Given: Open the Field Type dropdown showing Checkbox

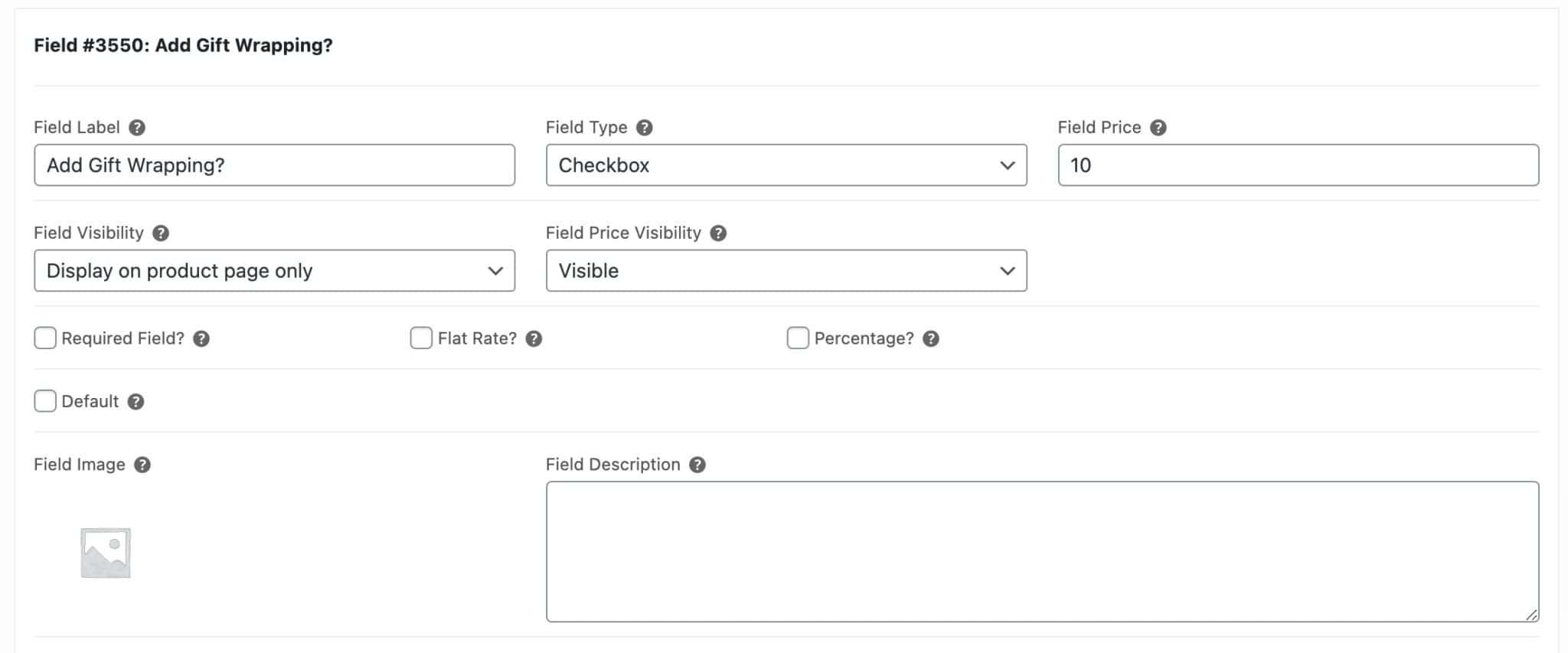Looking at the screenshot, I should click(786, 165).
